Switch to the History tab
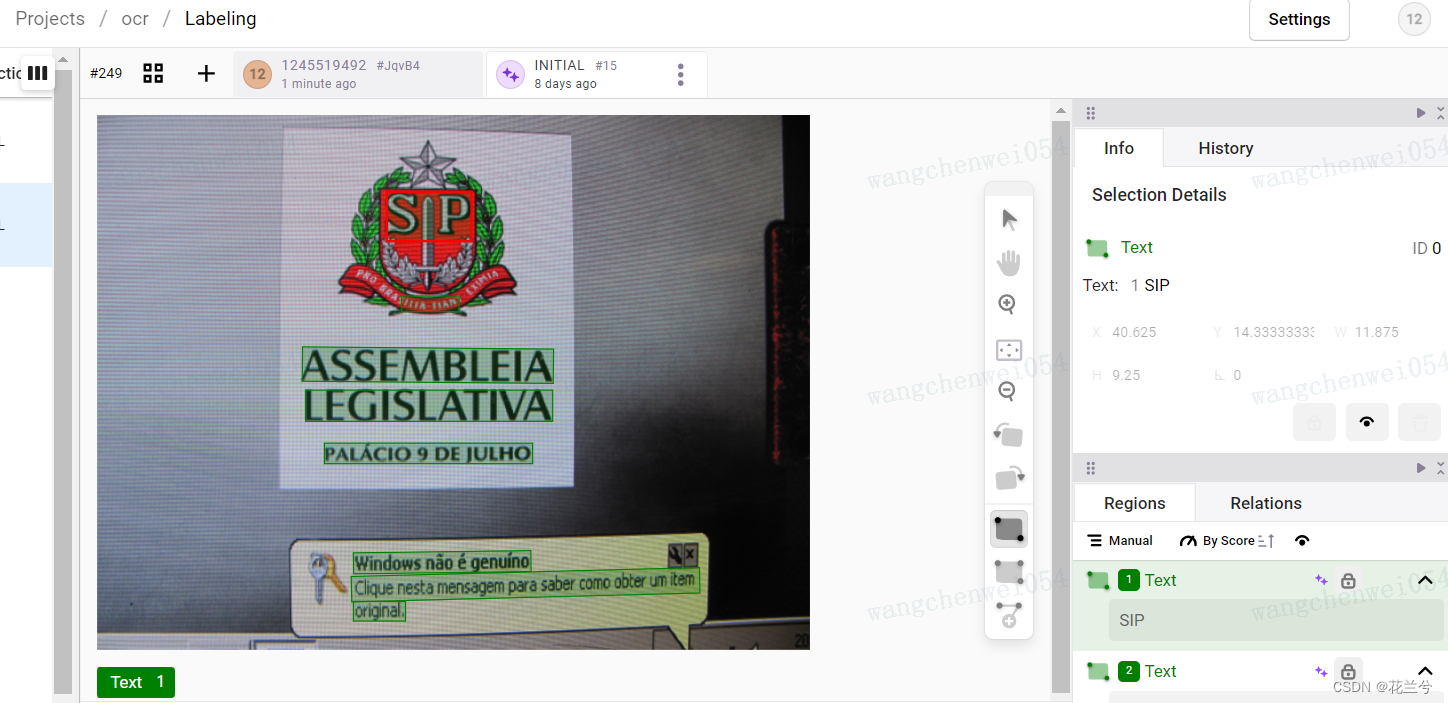Screen dimensions: 1448x703 [x=1226, y=148]
